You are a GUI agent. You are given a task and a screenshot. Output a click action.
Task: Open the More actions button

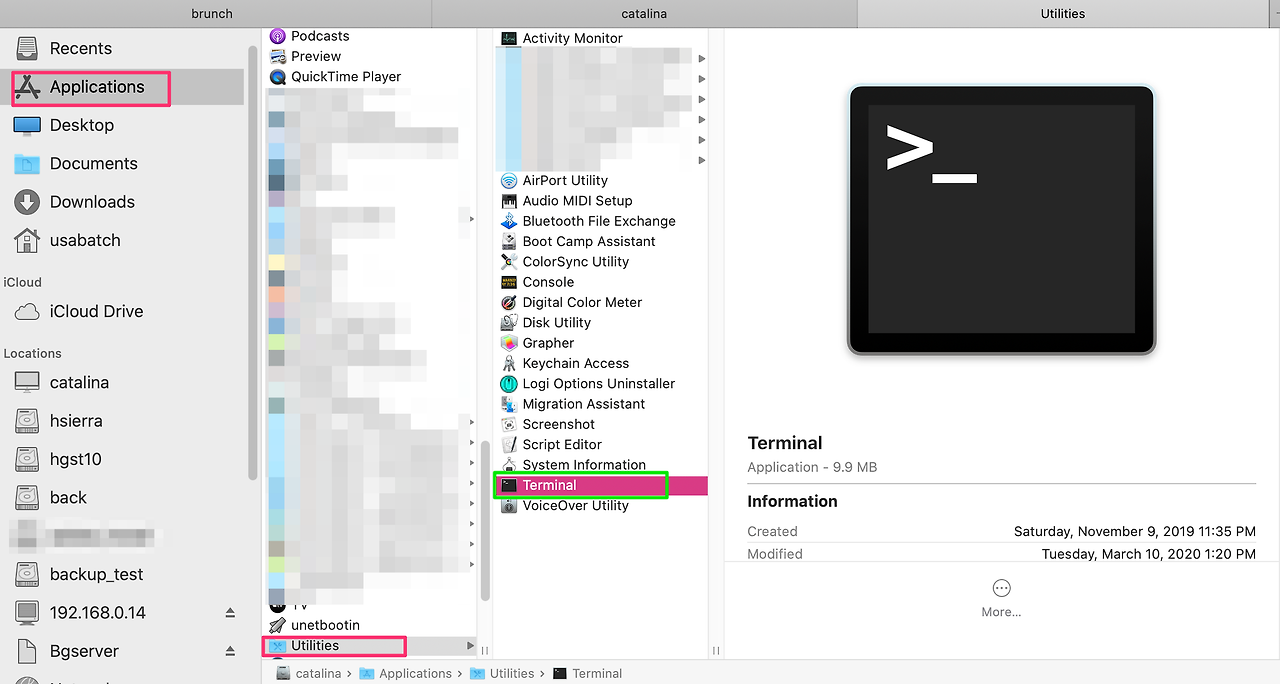click(x=1001, y=598)
